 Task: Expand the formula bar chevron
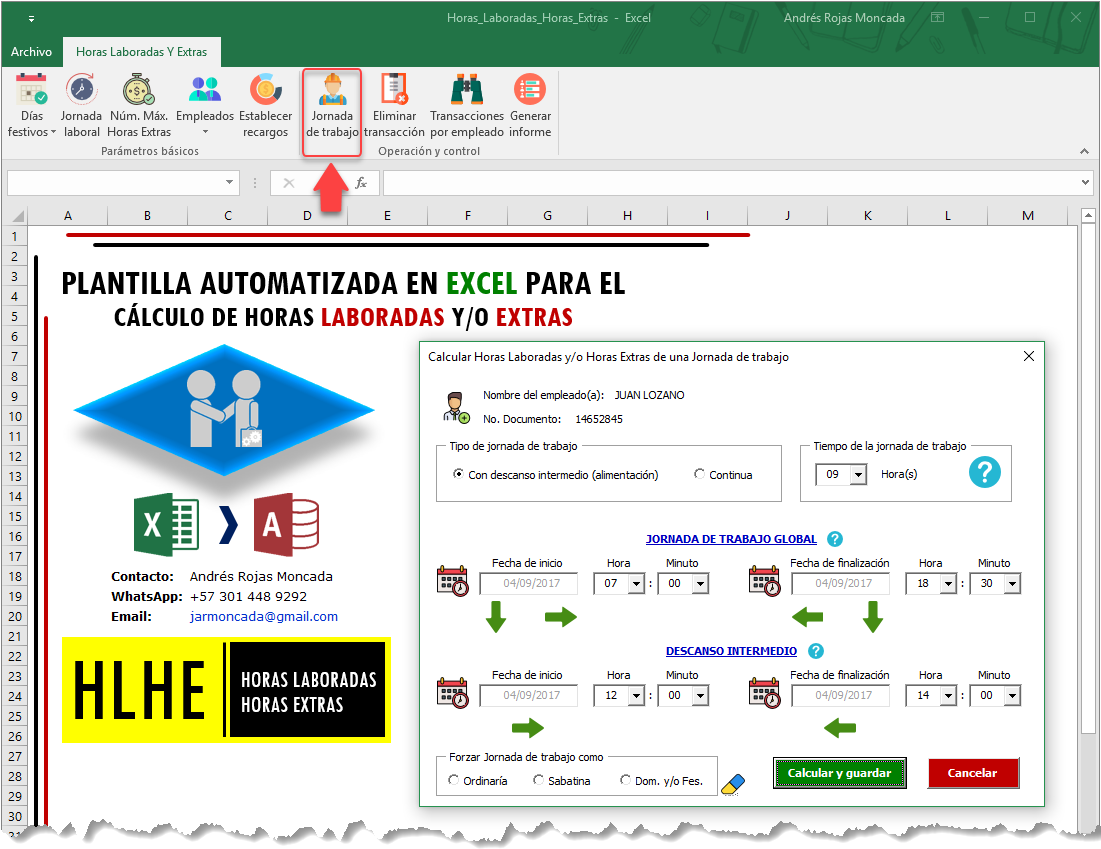coord(1086,183)
